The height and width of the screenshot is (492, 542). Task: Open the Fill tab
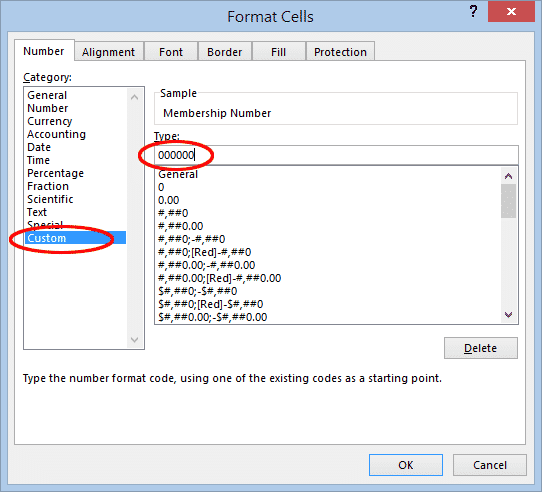click(279, 52)
